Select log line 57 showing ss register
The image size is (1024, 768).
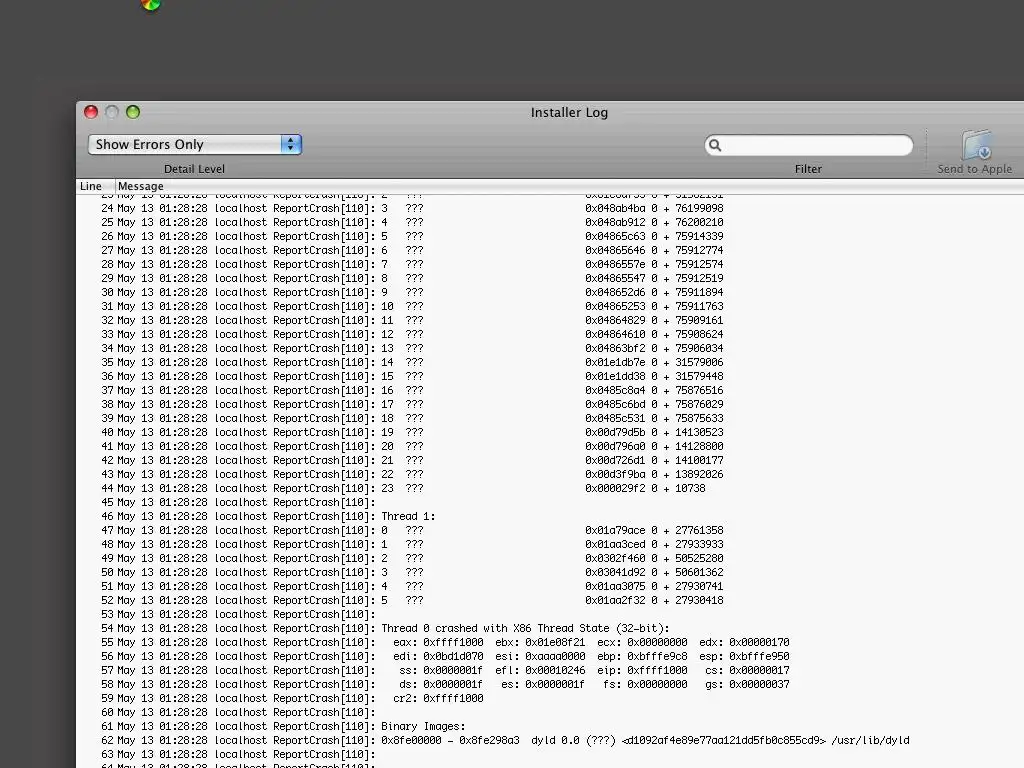pos(550,671)
